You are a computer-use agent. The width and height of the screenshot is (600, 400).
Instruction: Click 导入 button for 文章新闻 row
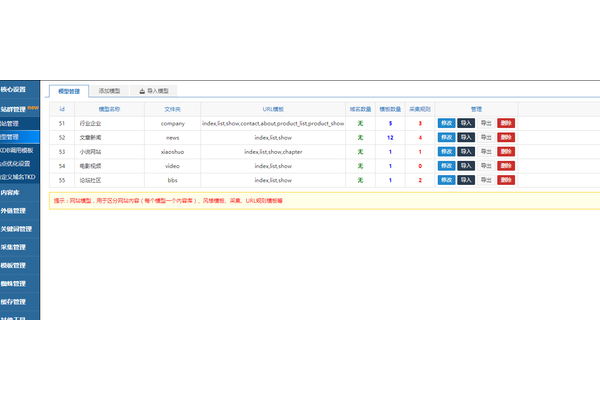point(466,137)
